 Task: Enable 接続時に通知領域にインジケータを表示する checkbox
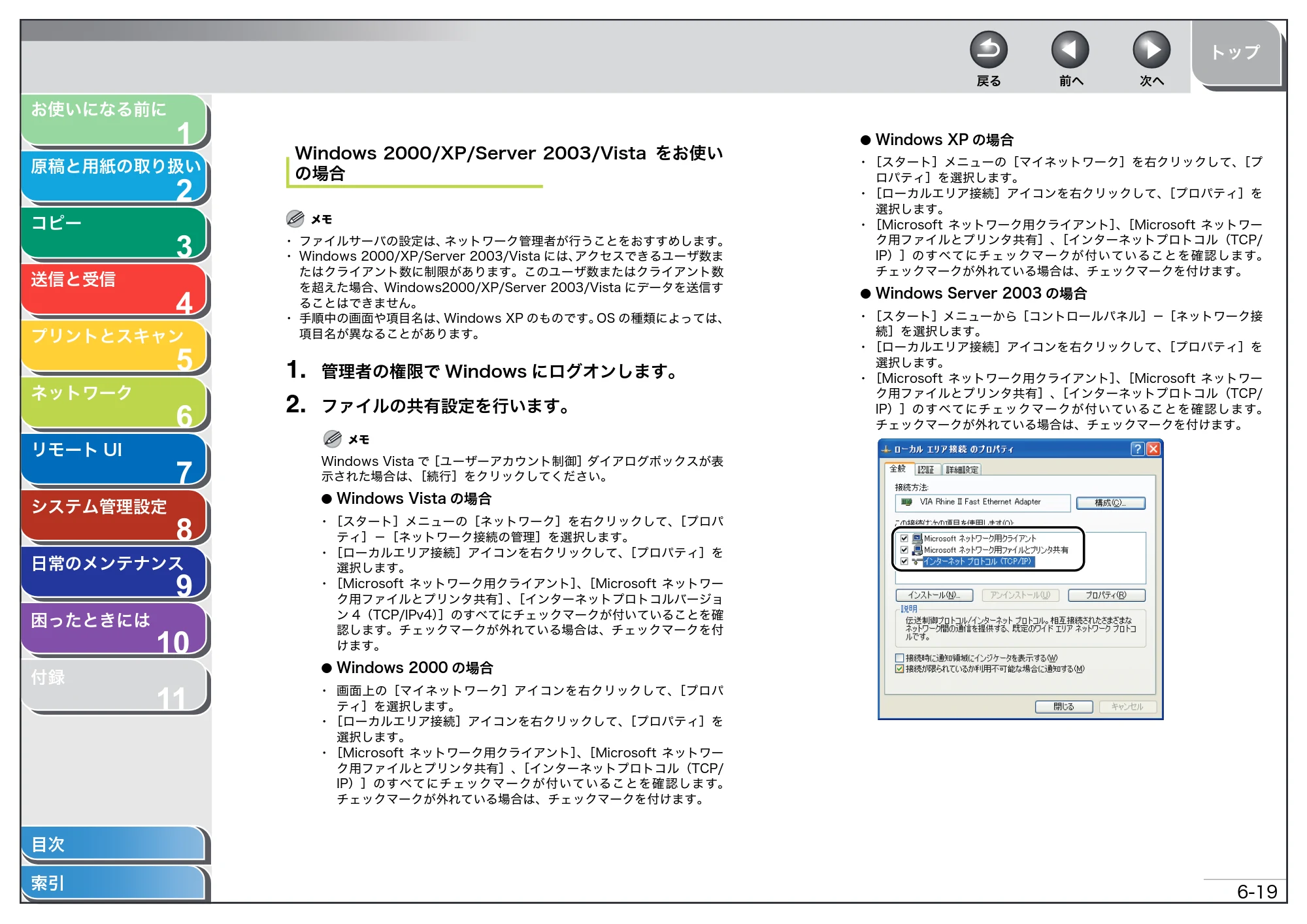[900, 658]
